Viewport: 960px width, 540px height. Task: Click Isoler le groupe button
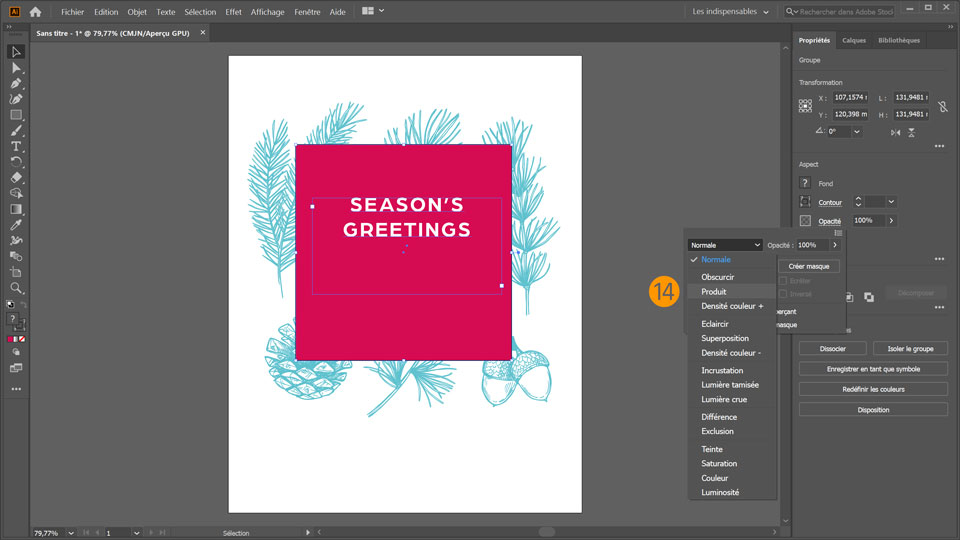tap(910, 348)
